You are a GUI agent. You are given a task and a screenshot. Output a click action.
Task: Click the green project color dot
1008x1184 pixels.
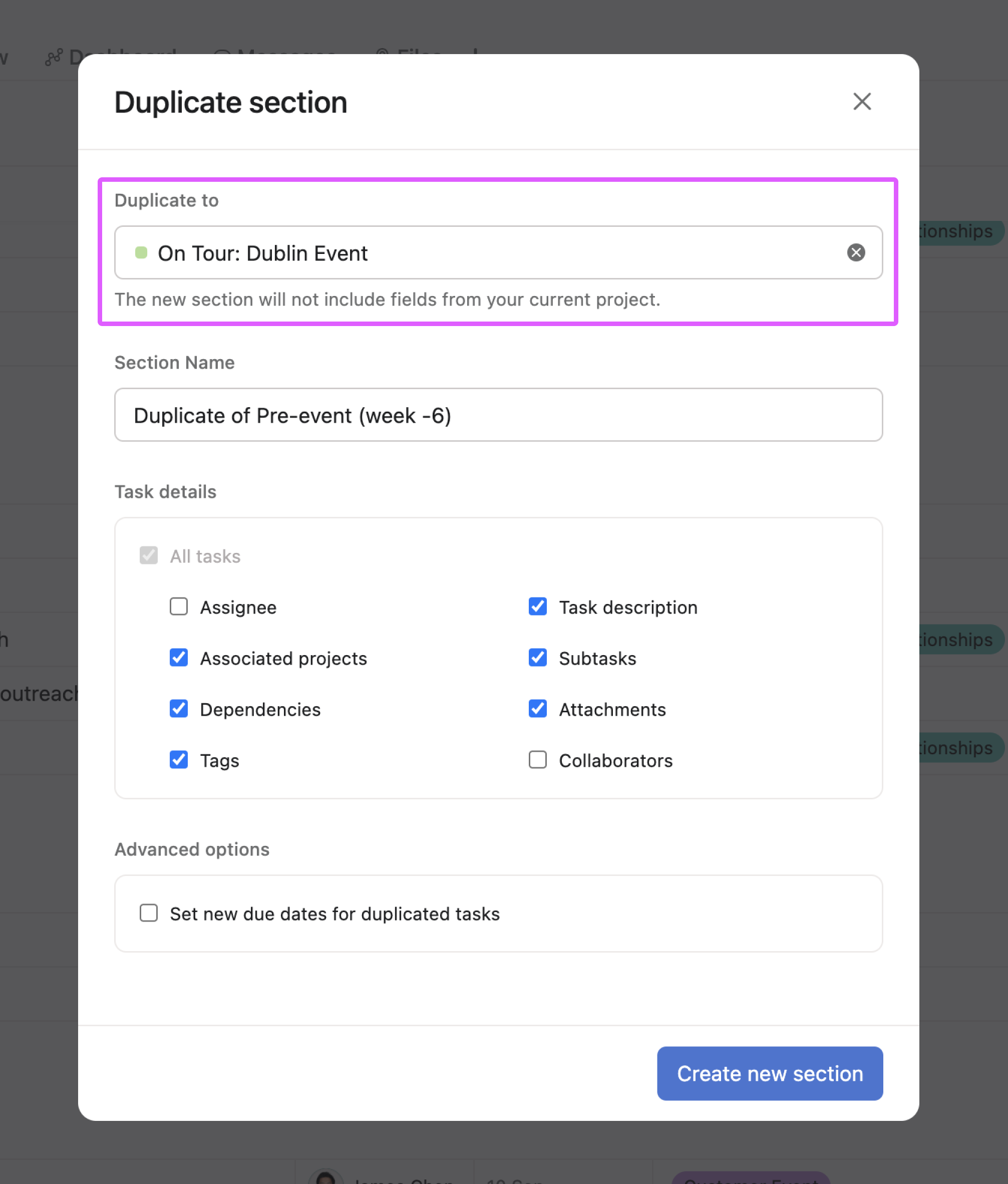(x=141, y=252)
